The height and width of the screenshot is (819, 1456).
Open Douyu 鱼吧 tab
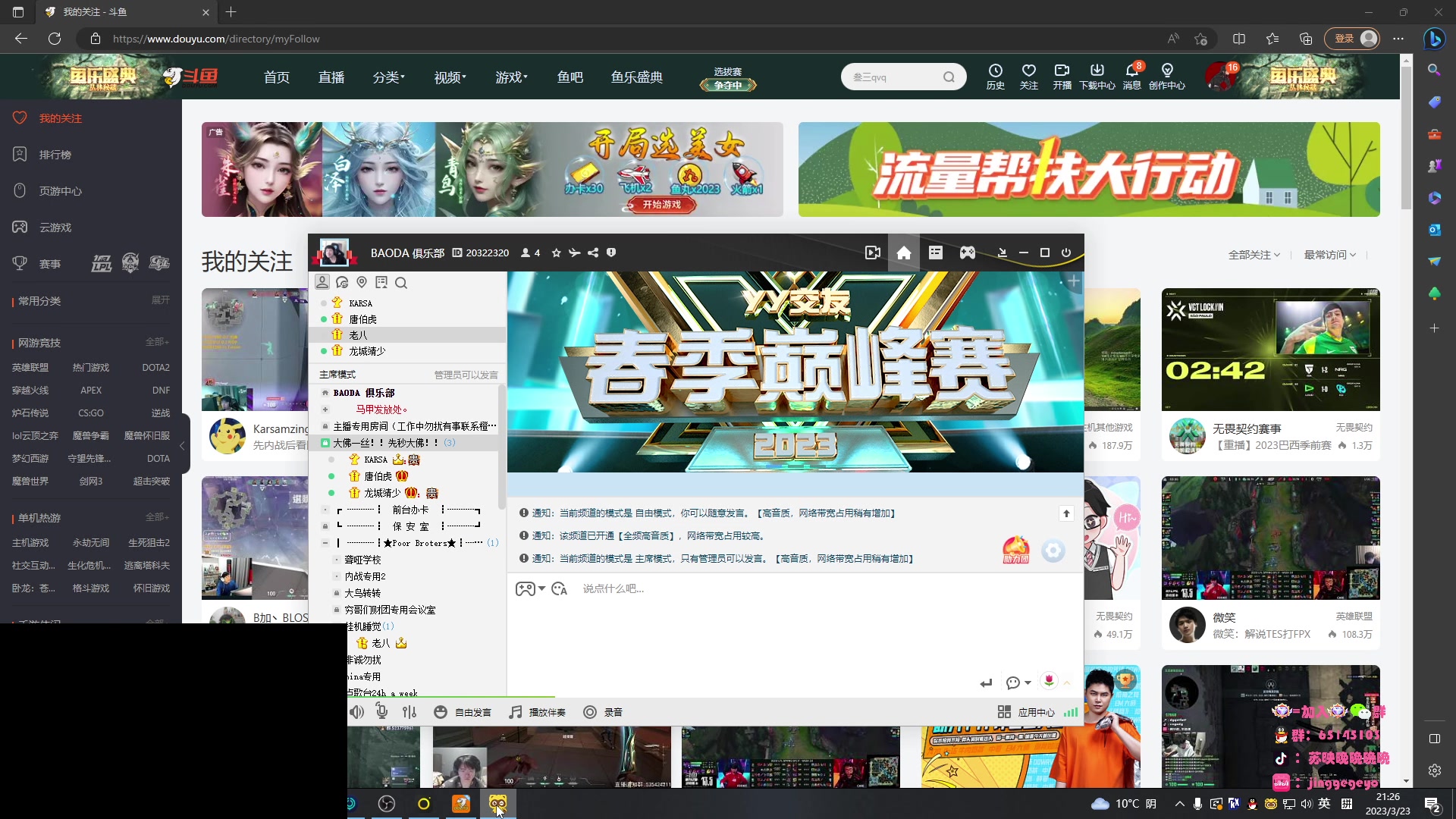pyautogui.click(x=570, y=77)
